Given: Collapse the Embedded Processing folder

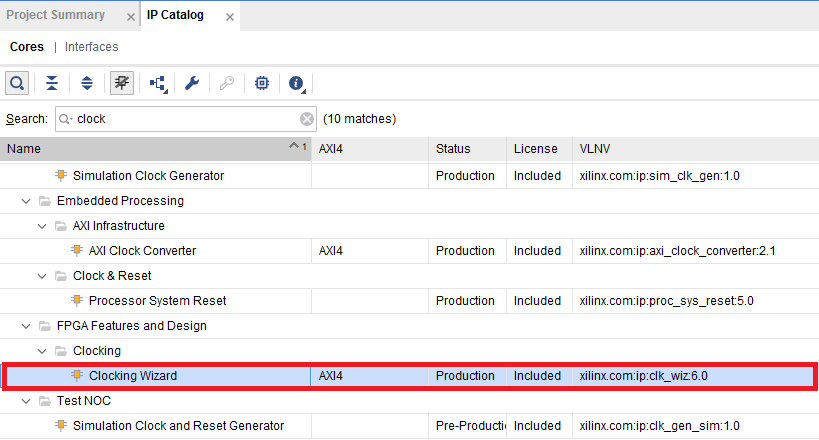Looking at the screenshot, I should [x=26, y=201].
